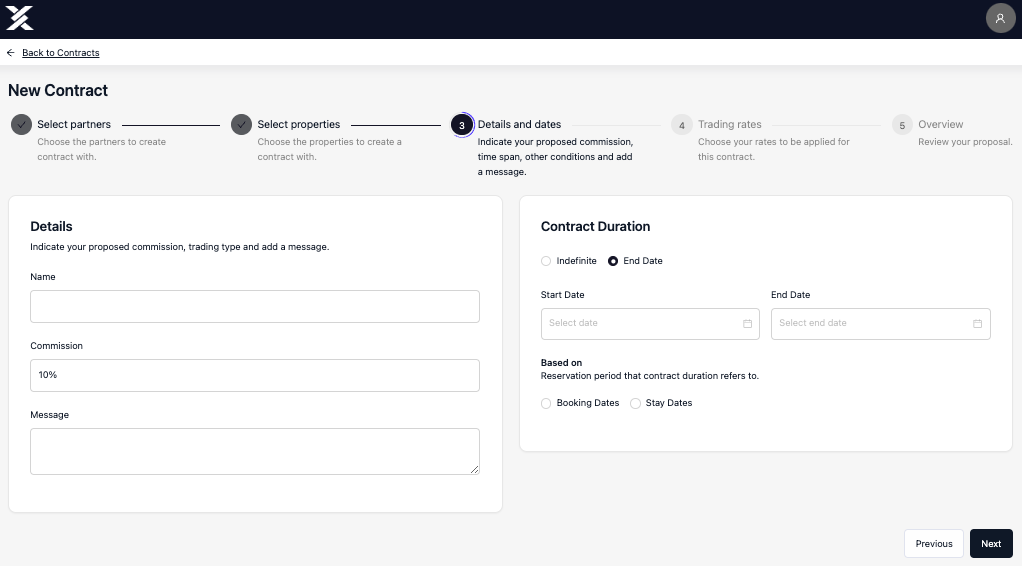Follow the Back to Contracts link
This screenshot has width=1022, height=566.
pyautogui.click(x=61, y=53)
